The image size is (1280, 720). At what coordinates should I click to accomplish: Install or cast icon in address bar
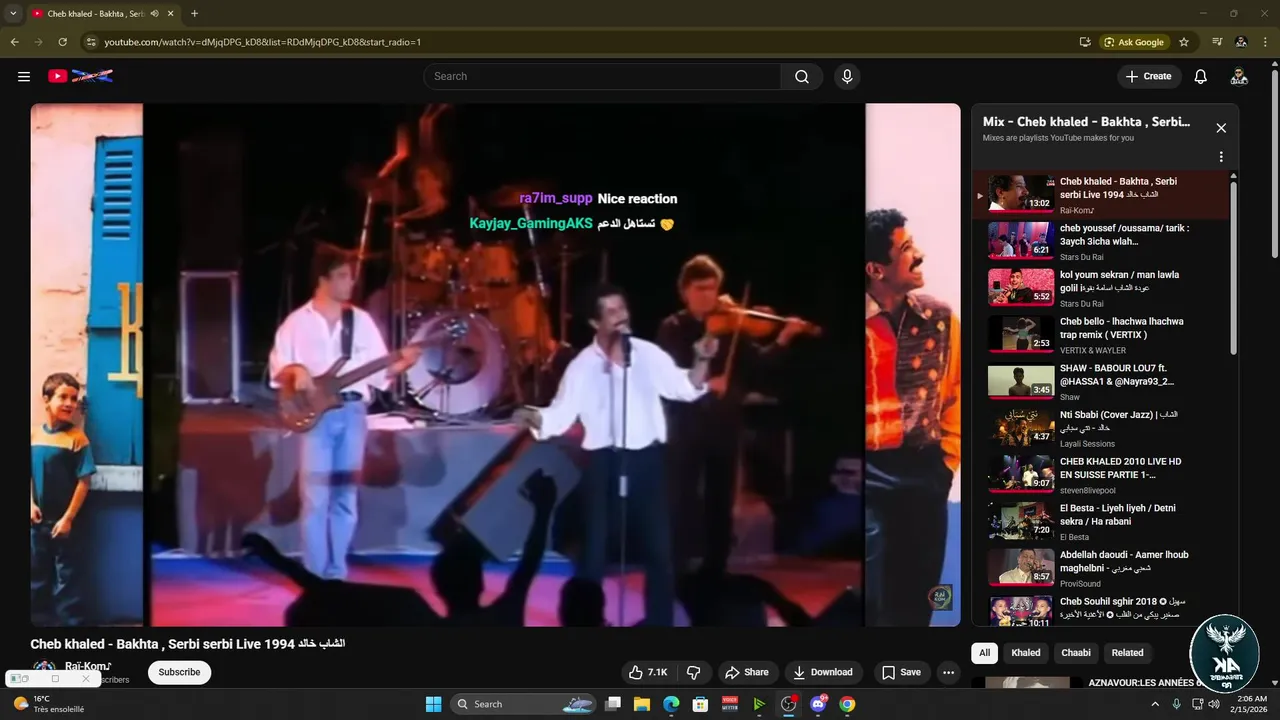1085,42
